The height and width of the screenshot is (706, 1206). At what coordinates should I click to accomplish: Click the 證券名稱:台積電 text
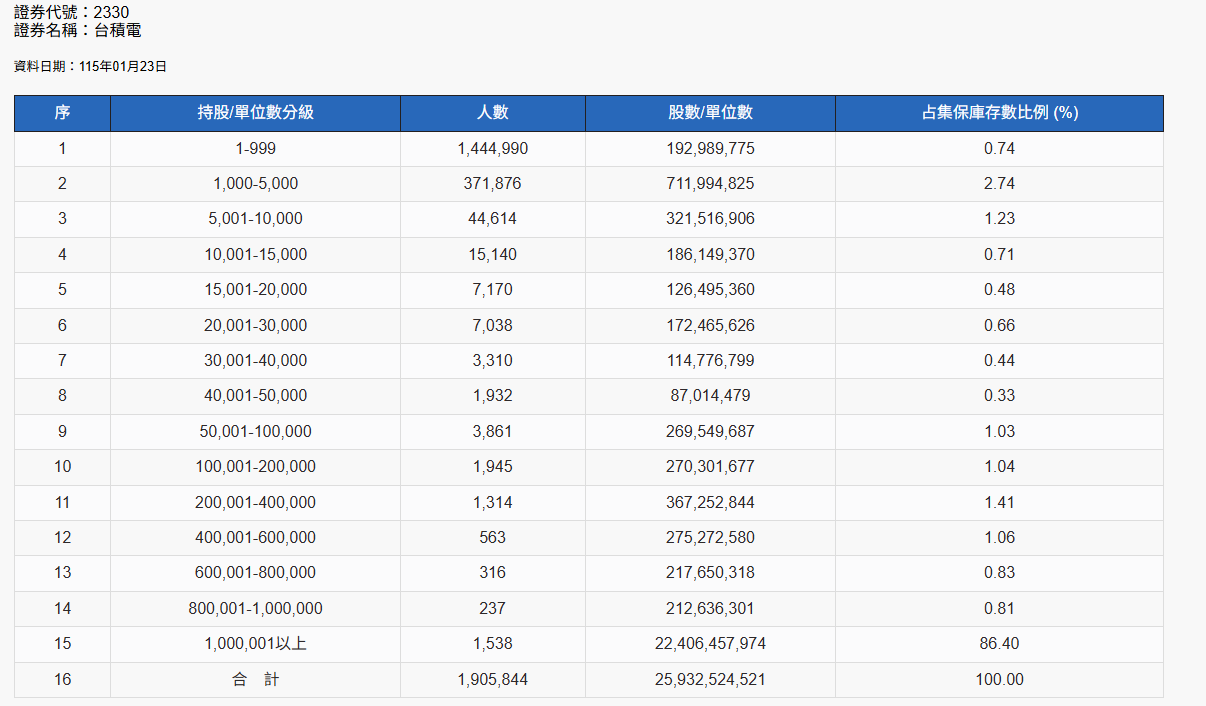click(78, 31)
